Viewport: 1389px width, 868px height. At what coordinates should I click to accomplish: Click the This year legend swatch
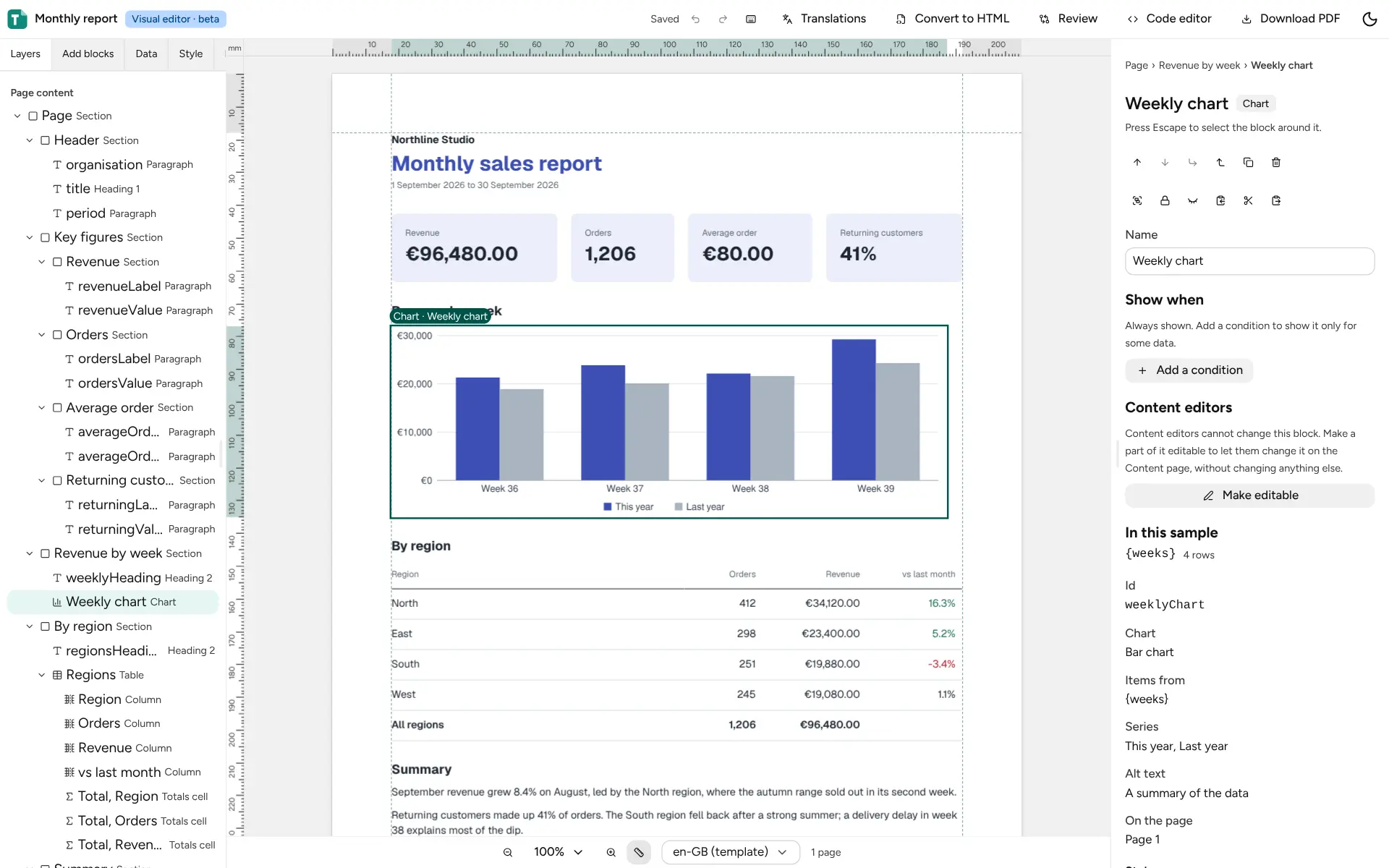pos(608,507)
